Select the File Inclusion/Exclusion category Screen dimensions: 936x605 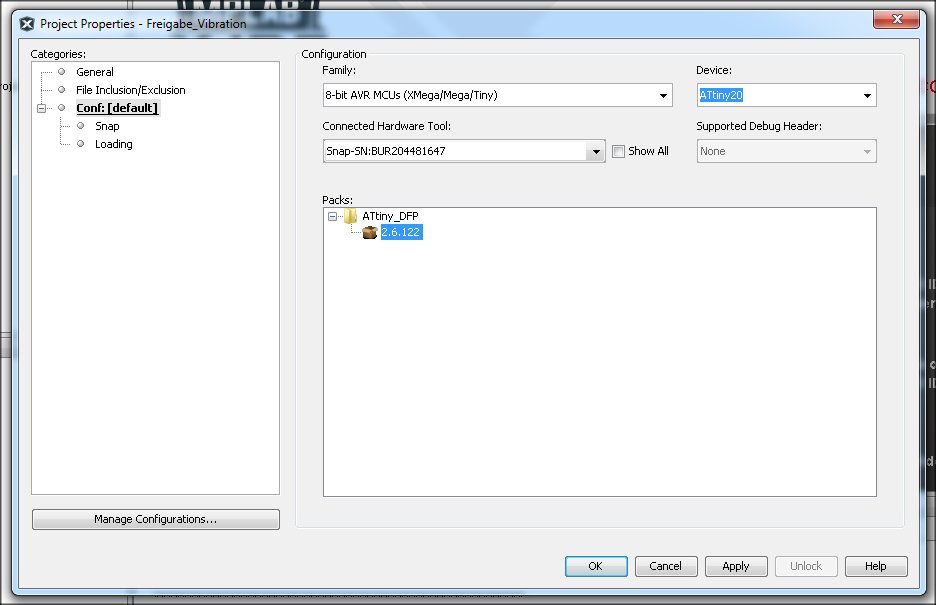(x=131, y=89)
